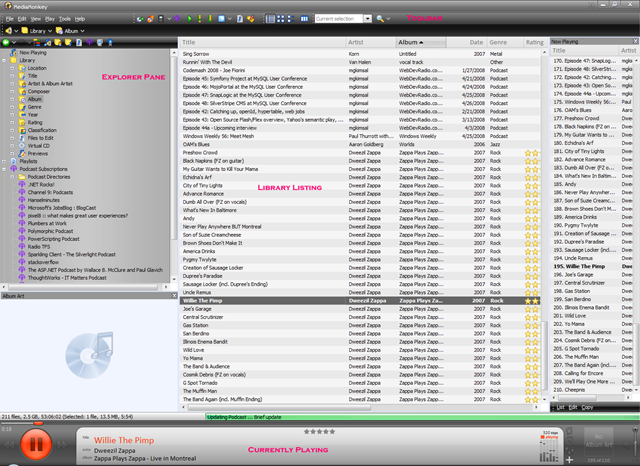The height and width of the screenshot is (466, 640).
Task: Click Copy under the Now Playing panel
Action: point(587,407)
